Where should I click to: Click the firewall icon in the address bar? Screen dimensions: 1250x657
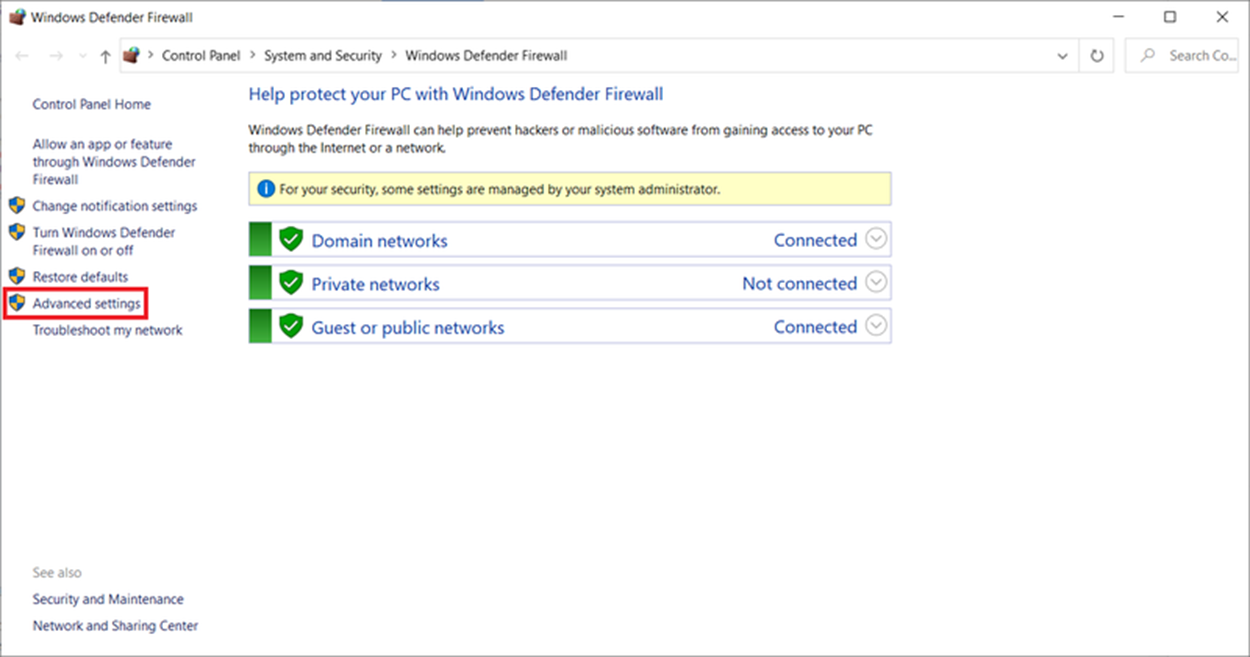131,55
